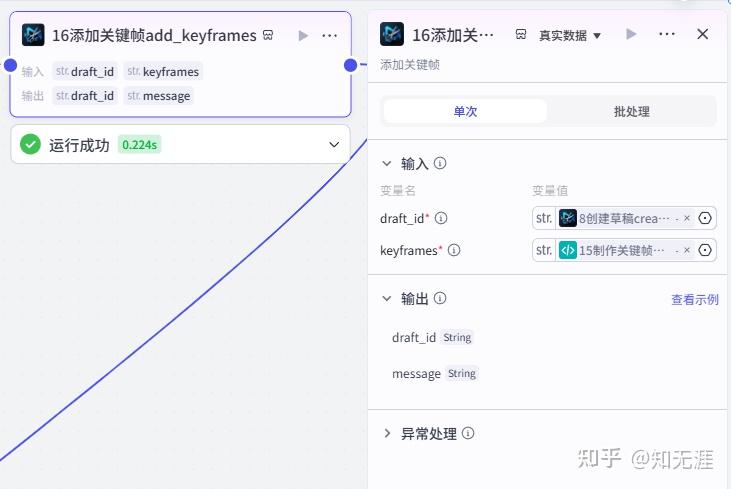The height and width of the screenshot is (489, 731).
Task: Open the more options menu on node card
Action: click(330, 35)
